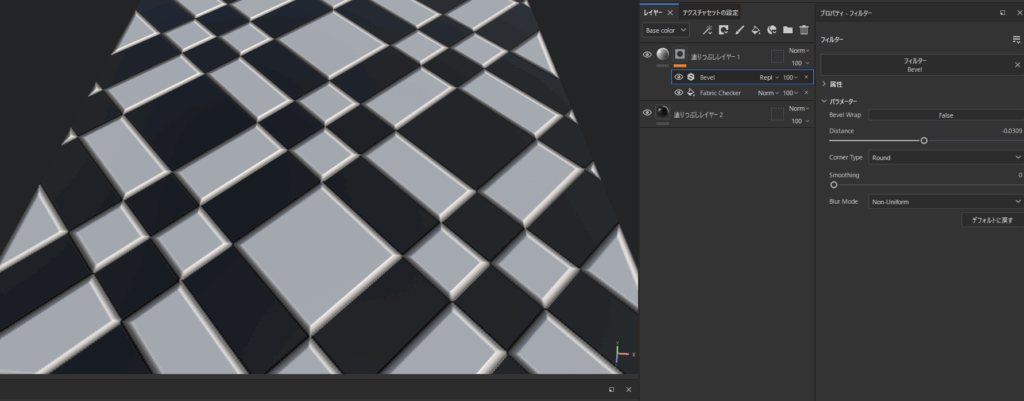Image resolution: width=1024 pixels, height=401 pixels.
Task: Select the レイヤー tab
Action: point(652,13)
